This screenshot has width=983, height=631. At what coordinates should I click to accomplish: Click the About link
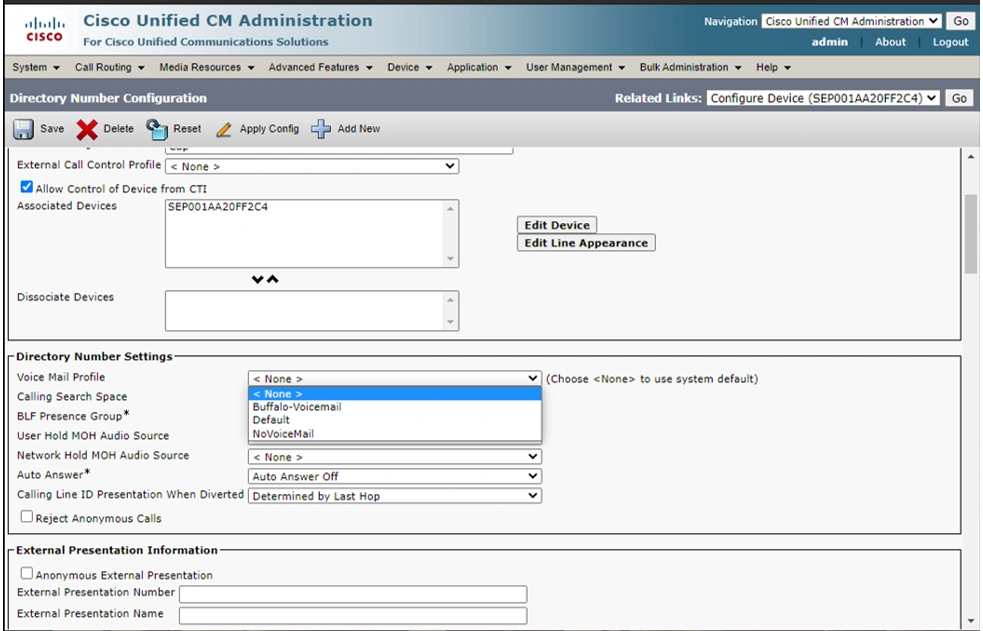890,42
